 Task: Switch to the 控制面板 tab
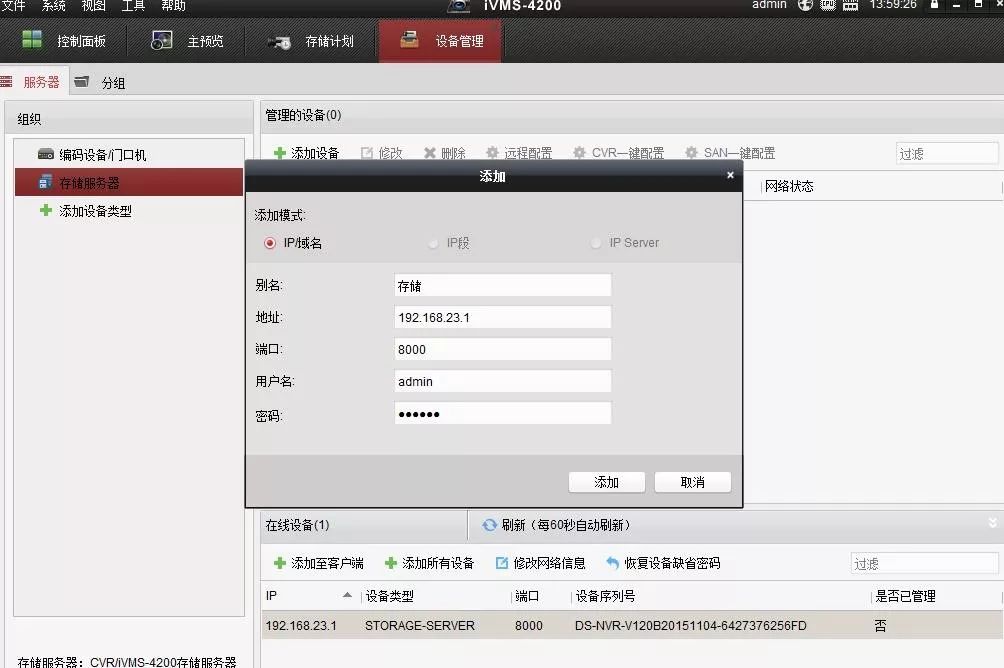tap(64, 41)
